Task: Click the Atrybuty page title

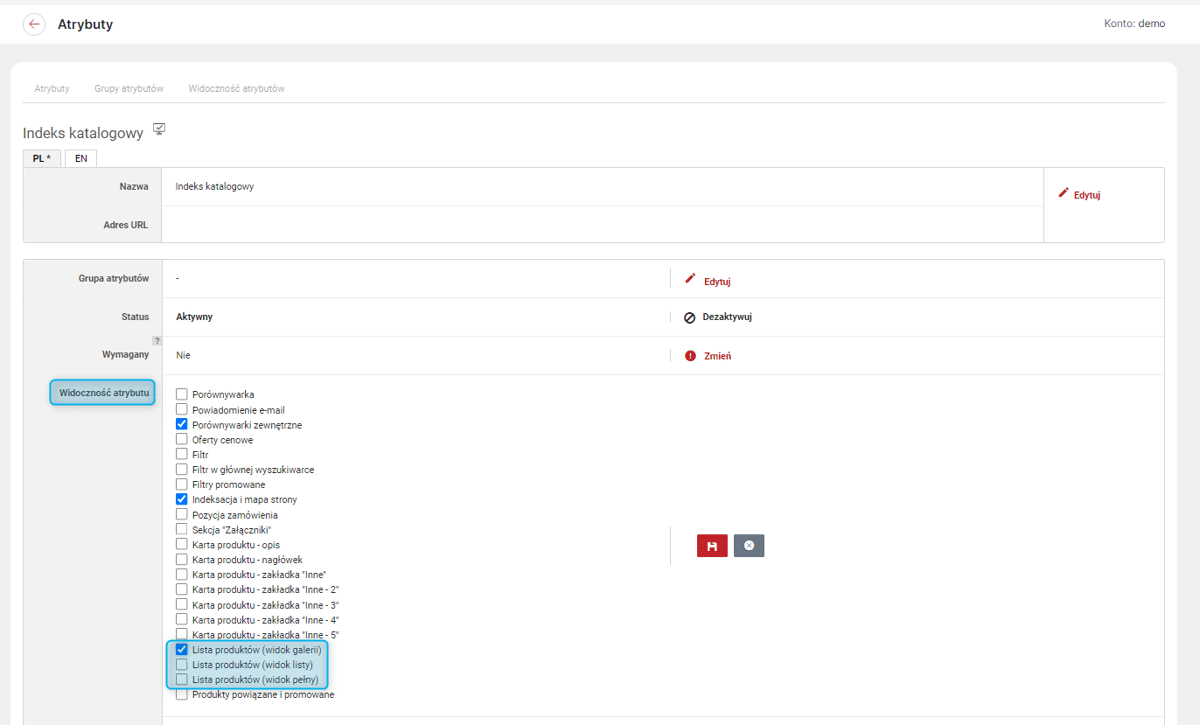Action: (x=85, y=24)
